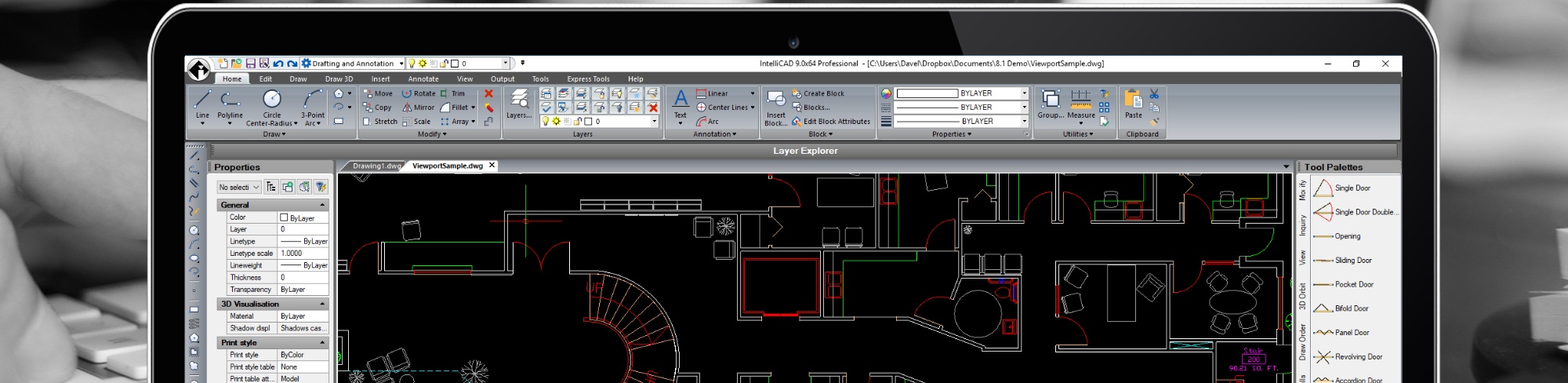The image size is (1568, 383).
Task: Open the Layers... explorer icon
Action: [519, 104]
